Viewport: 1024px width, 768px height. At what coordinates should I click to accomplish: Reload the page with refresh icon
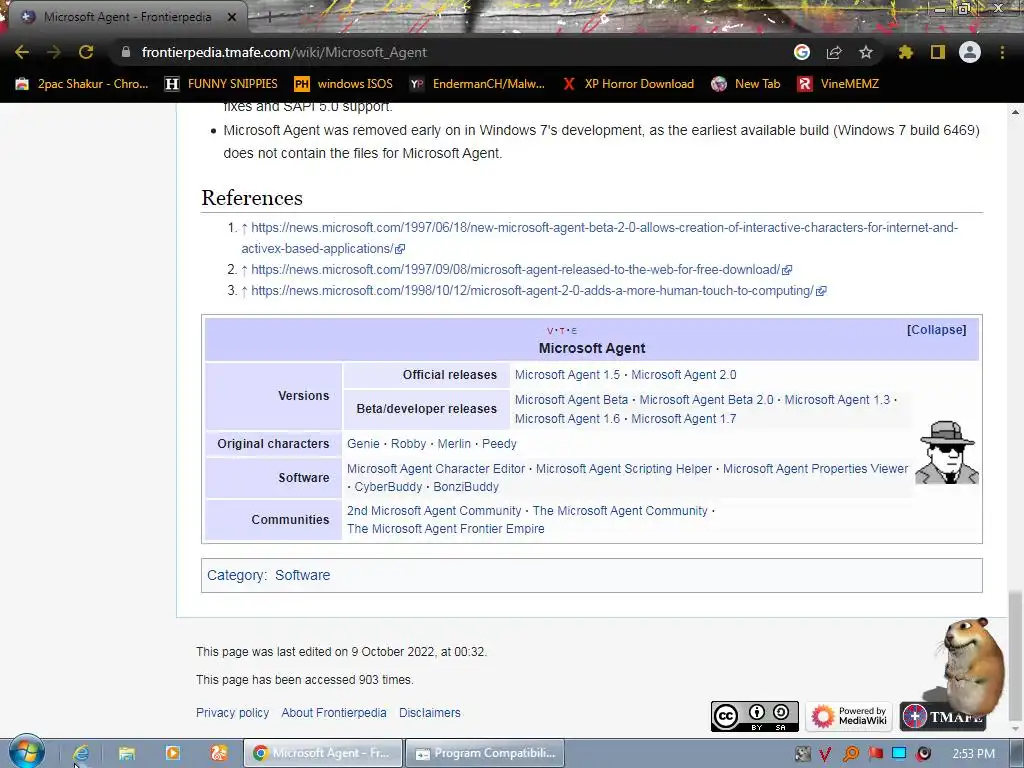pyautogui.click(x=86, y=52)
